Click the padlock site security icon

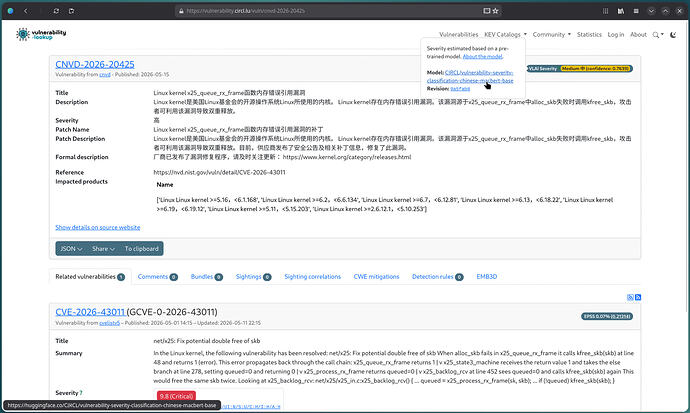tap(180, 11)
